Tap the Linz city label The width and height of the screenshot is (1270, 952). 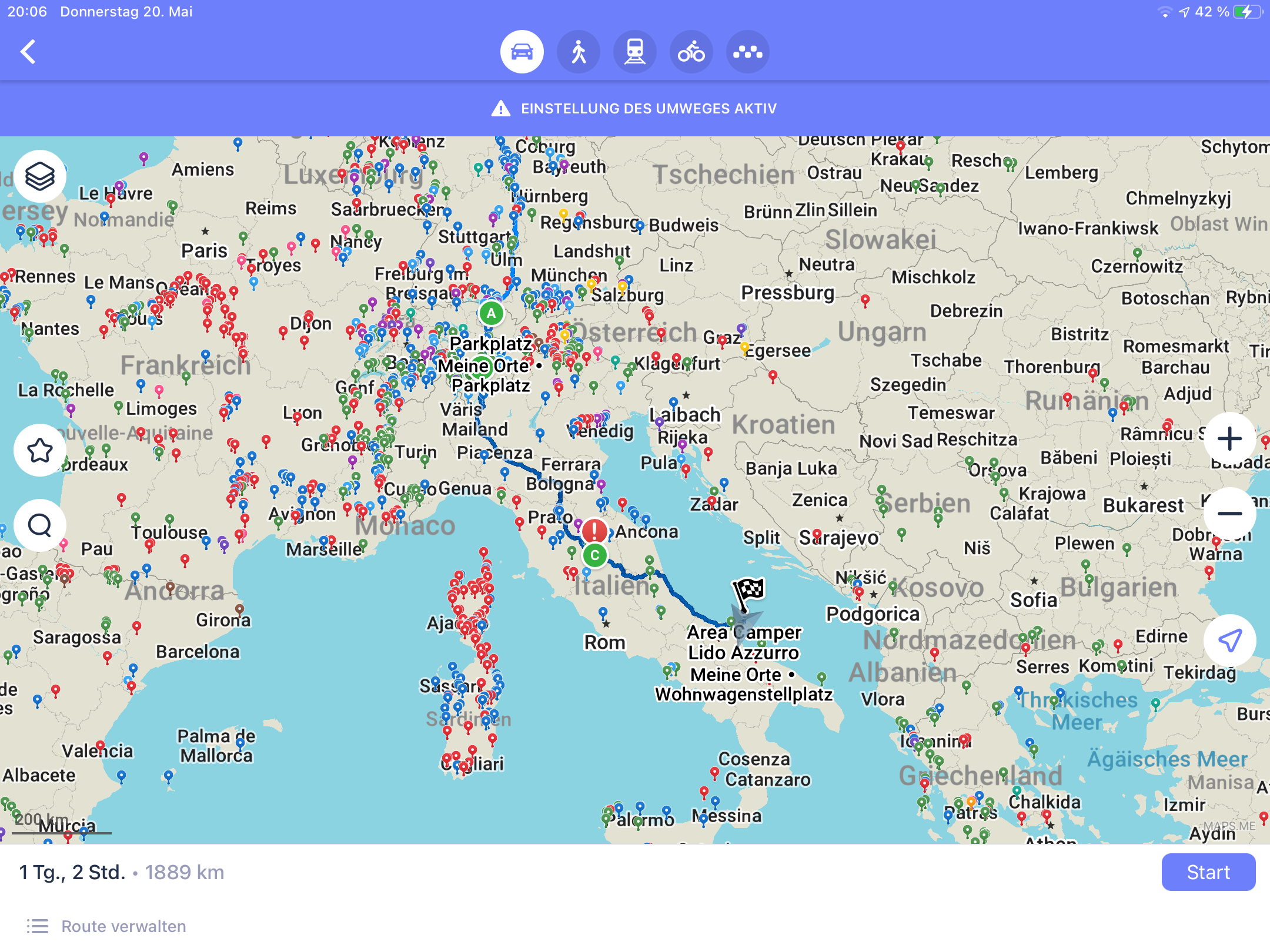point(676,265)
